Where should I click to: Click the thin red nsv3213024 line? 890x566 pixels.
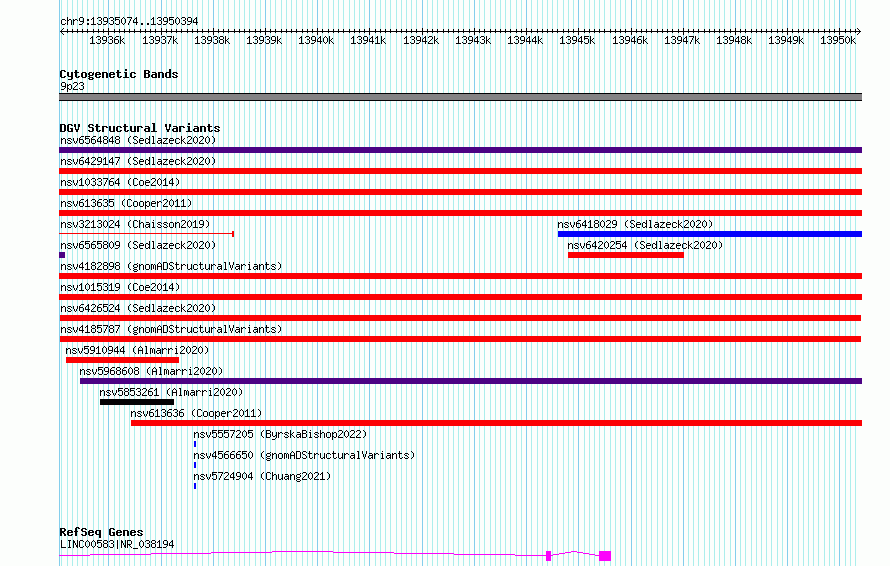click(146, 234)
